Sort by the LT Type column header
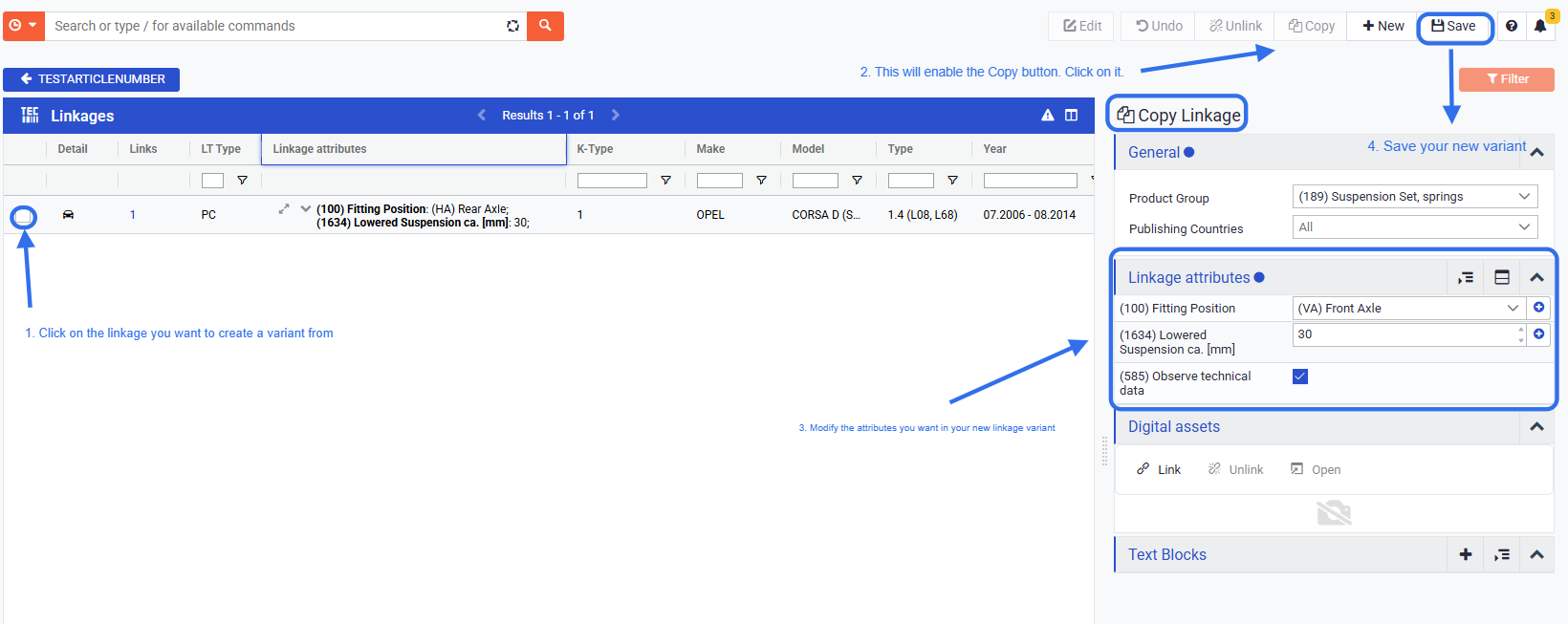This screenshot has width=1568, height=624. click(x=221, y=149)
